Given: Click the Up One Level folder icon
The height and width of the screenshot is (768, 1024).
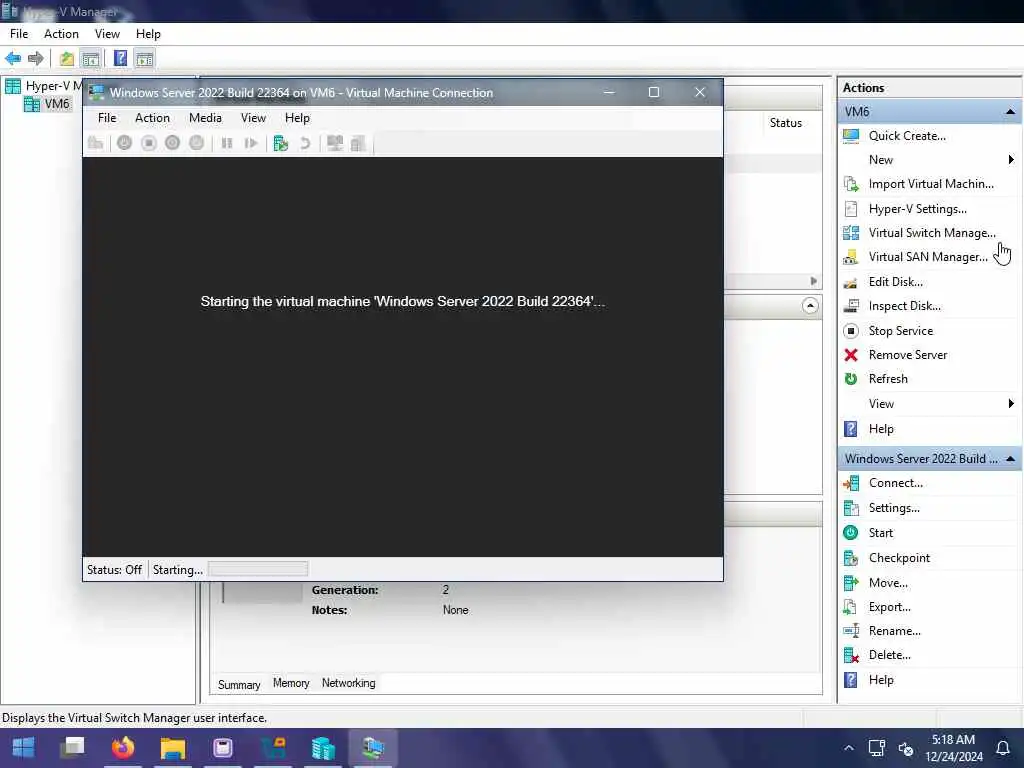Looking at the screenshot, I should (67, 59).
